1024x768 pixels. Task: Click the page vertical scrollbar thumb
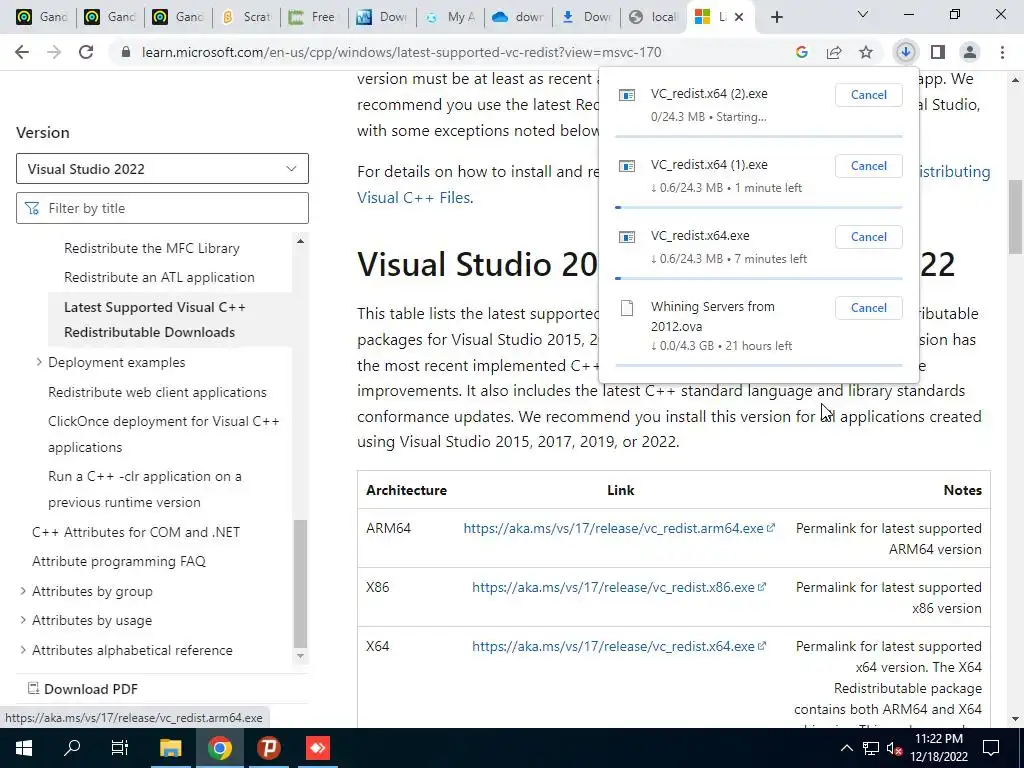[1016, 217]
